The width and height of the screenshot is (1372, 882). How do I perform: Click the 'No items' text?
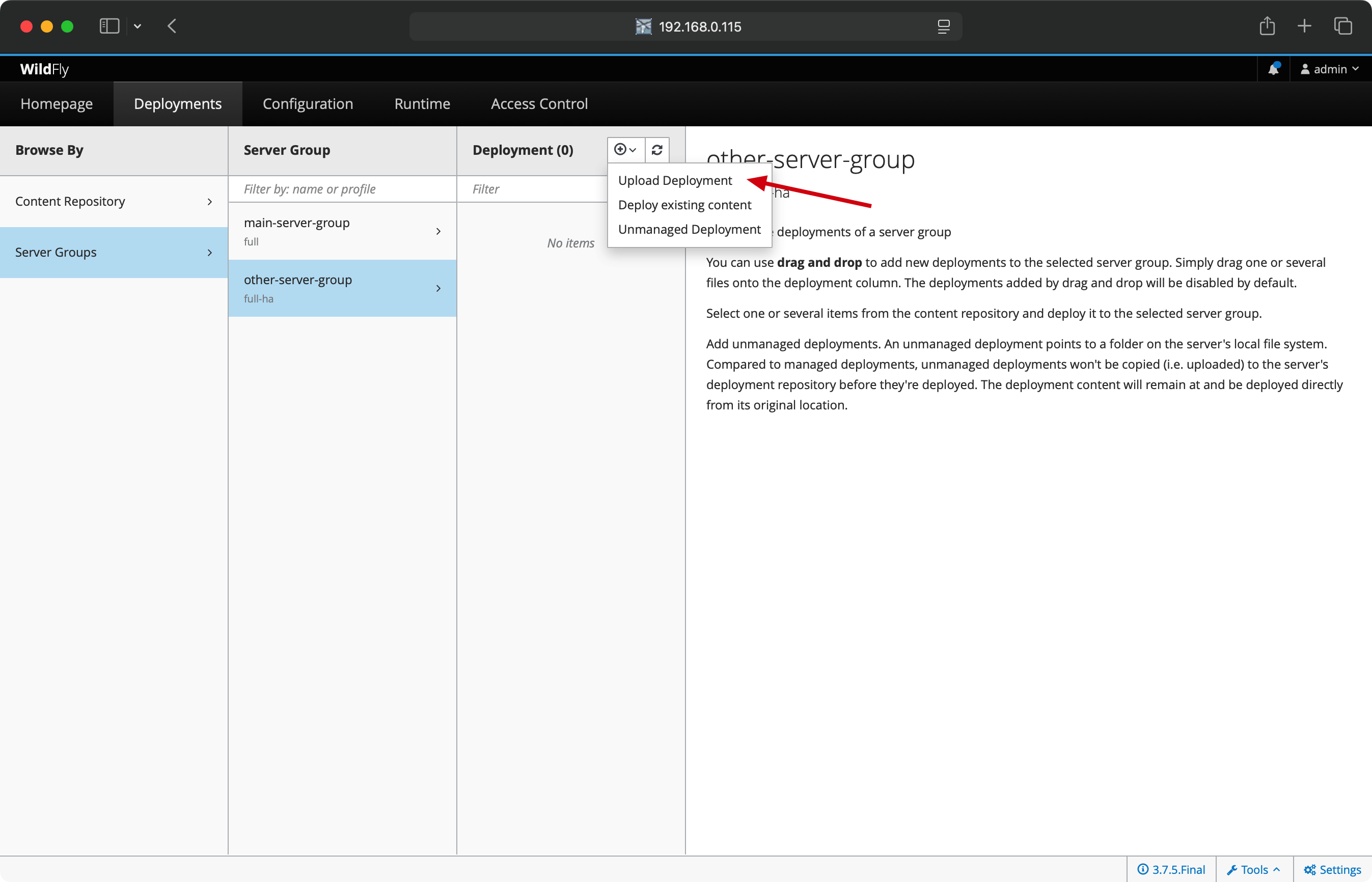click(x=570, y=243)
